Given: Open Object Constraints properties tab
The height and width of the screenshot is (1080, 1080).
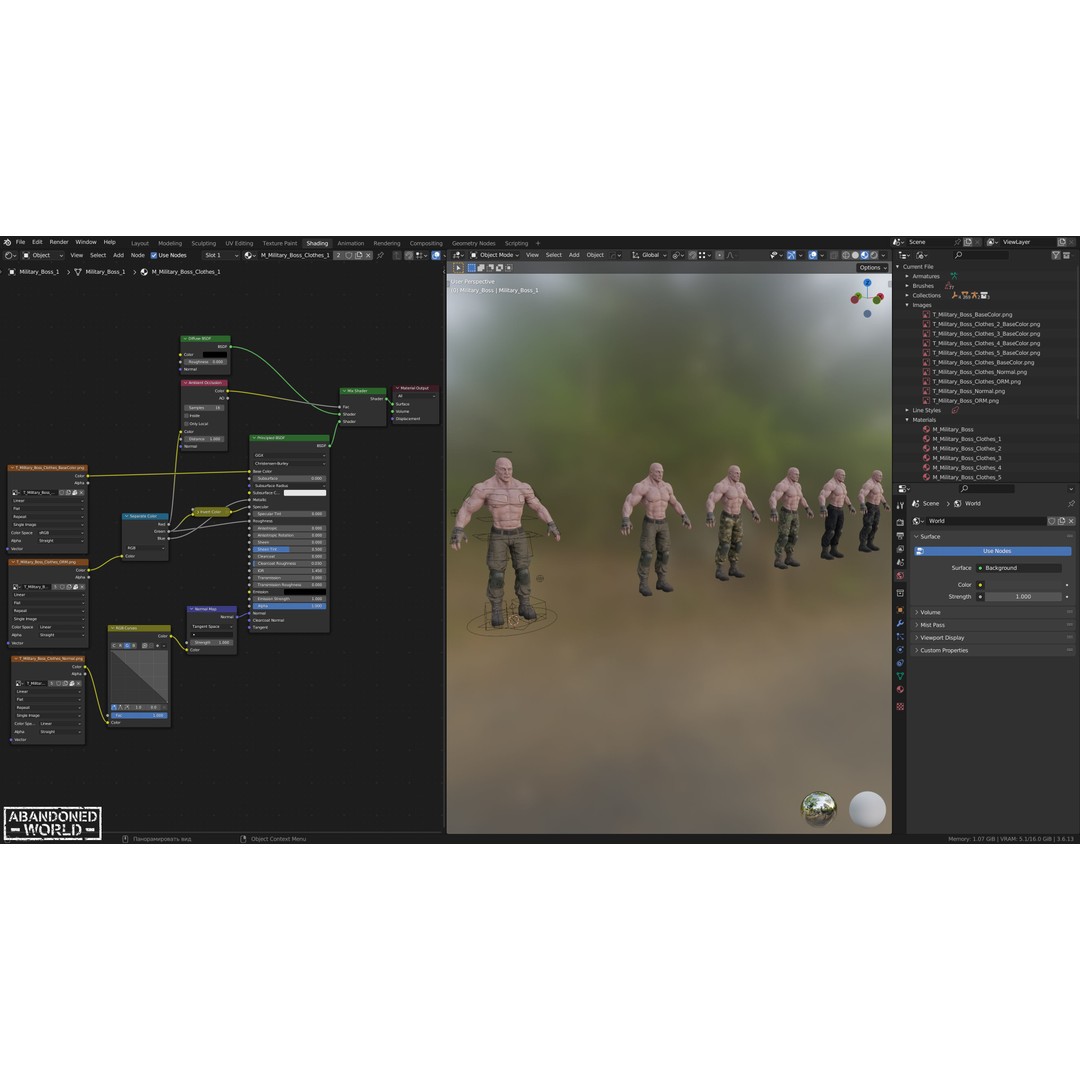Looking at the screenshot, I should (900, 663).
